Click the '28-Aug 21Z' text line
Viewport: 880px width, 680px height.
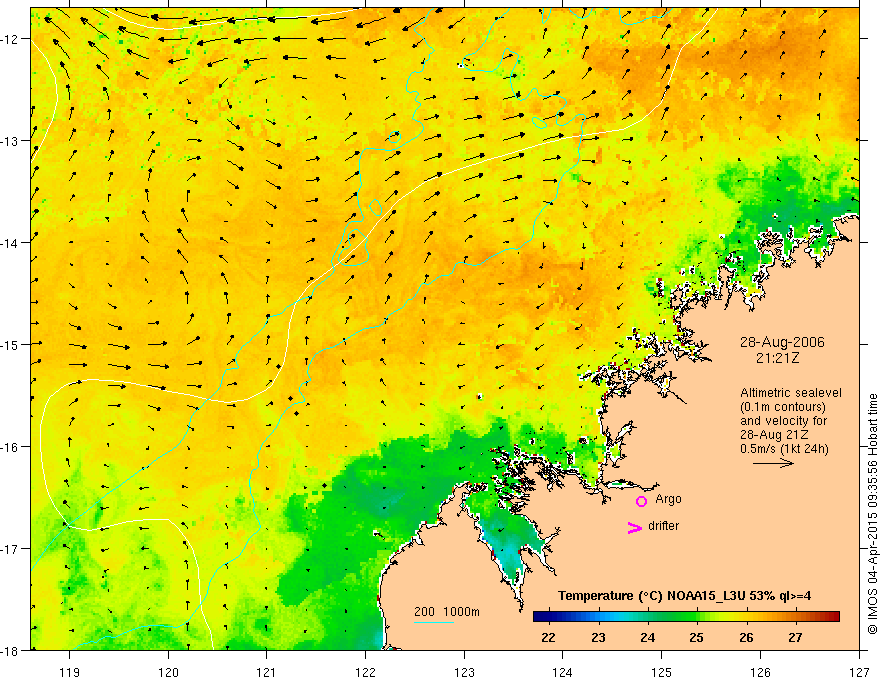tap(775, 435)
